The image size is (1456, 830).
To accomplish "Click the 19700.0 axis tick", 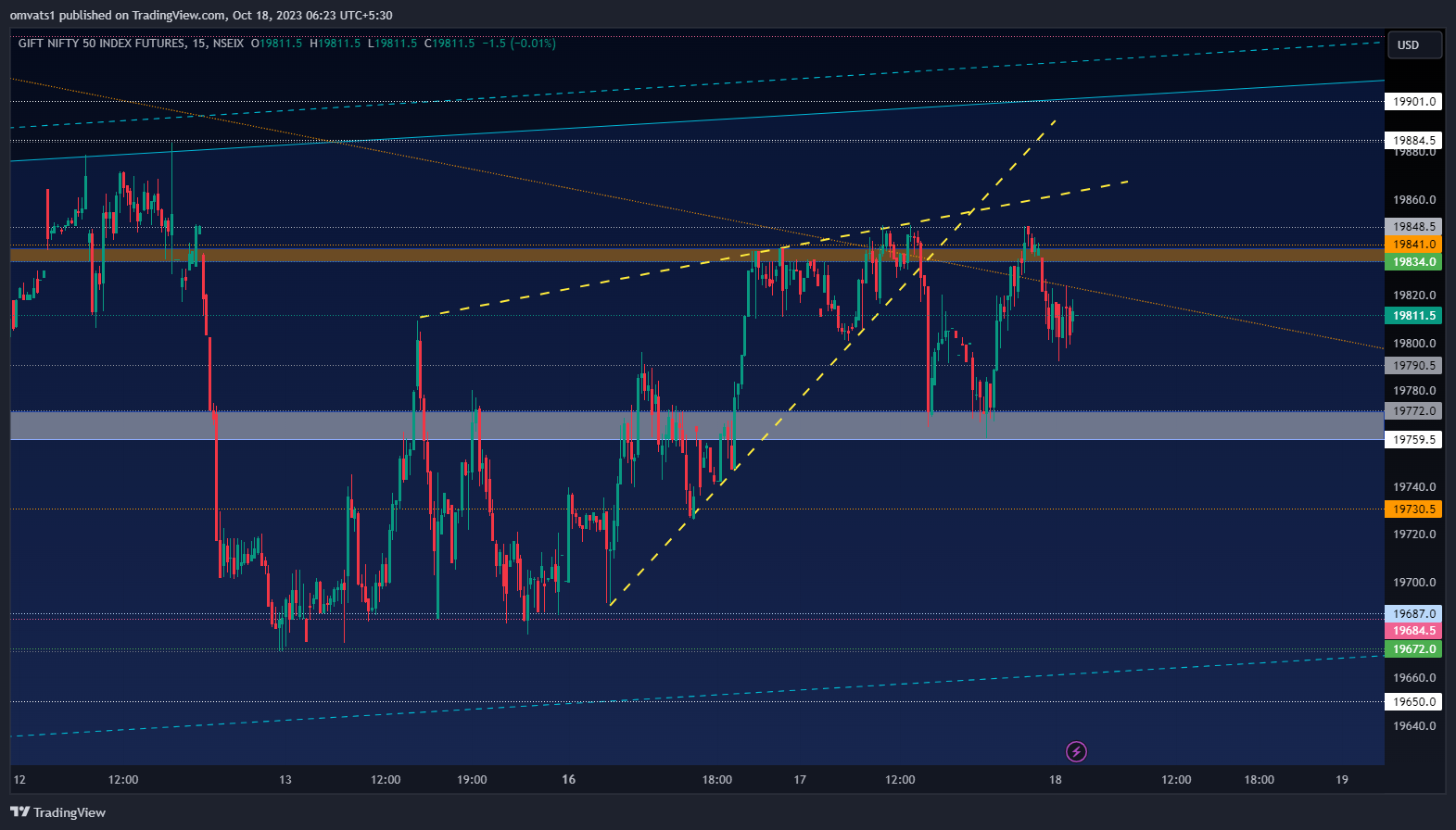I will pyautogui.click(x=1414, y=583).
